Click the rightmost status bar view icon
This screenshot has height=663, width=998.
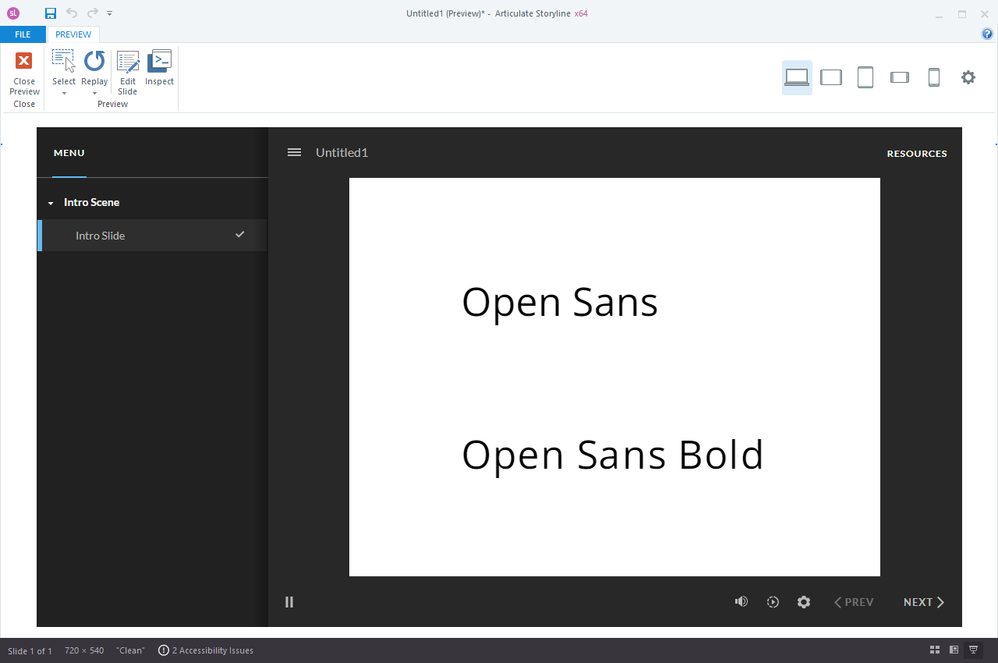(x=973, y=650)
